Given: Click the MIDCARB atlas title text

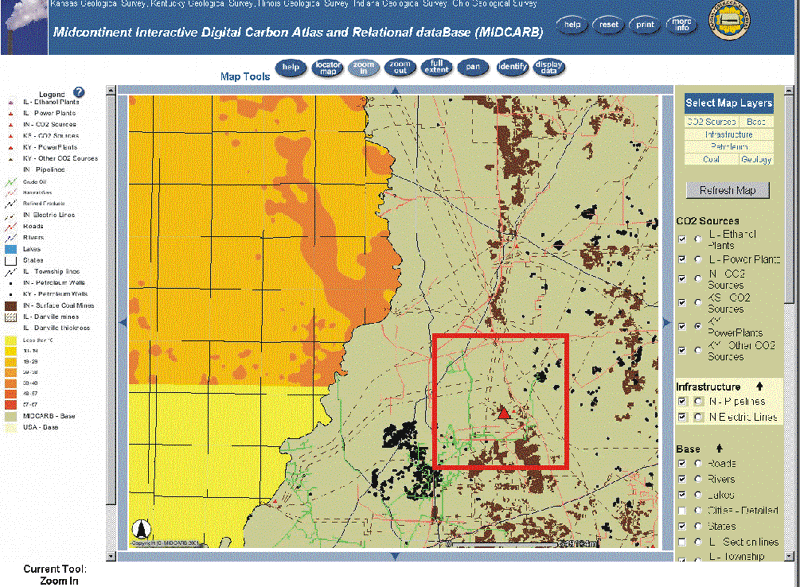Looking at the screenshot, I should (x=298, y=32).
